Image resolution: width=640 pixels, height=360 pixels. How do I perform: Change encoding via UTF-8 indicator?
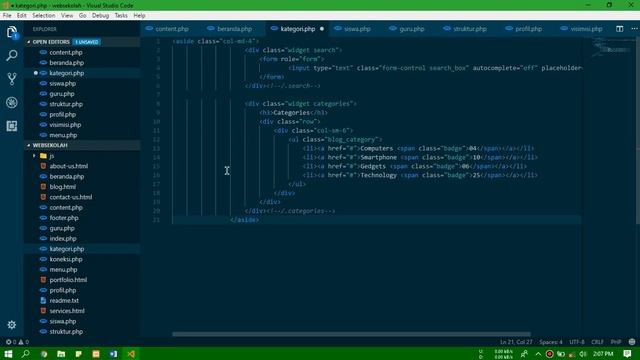pos(577,342)
